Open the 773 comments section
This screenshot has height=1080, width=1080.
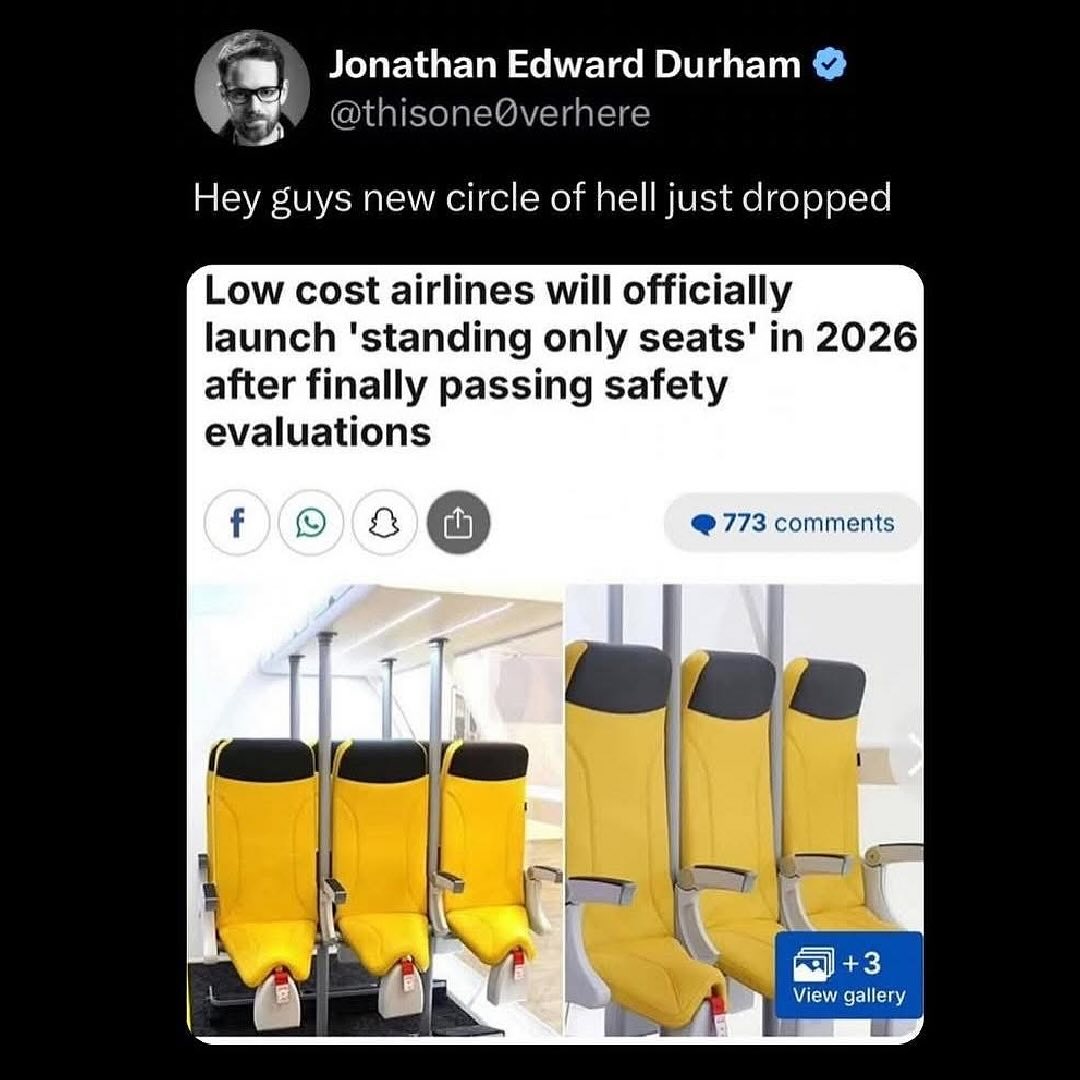(793, 523)
